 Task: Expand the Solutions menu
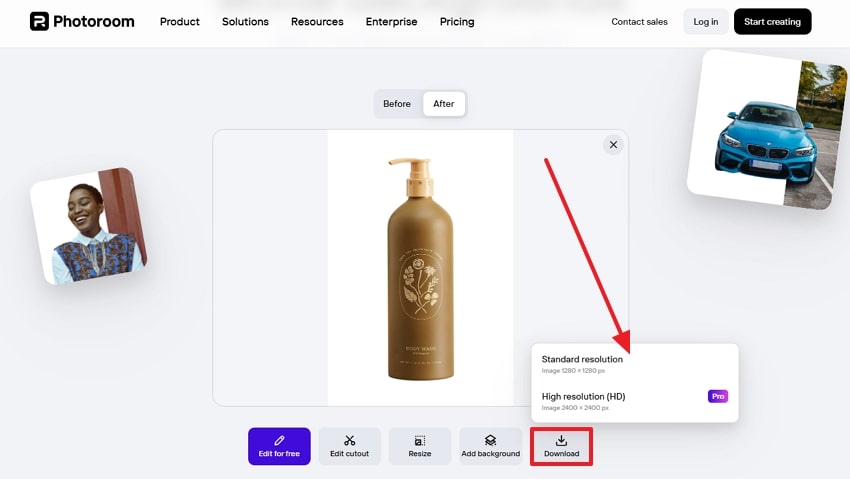[245, 22]
